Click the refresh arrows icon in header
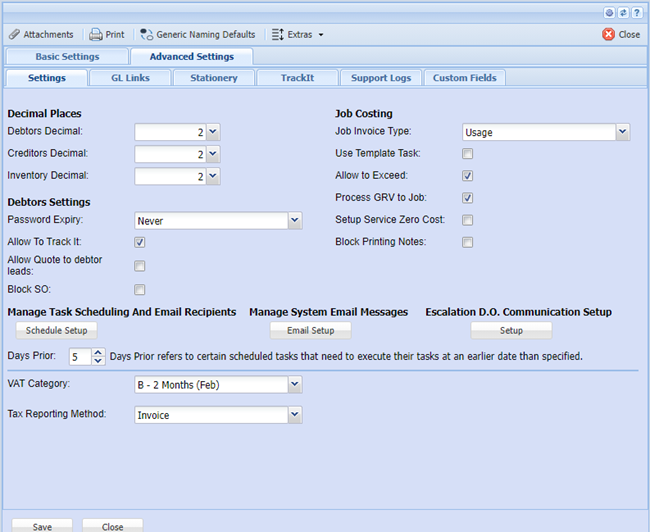Screen dimensions: 650x532 623,13
